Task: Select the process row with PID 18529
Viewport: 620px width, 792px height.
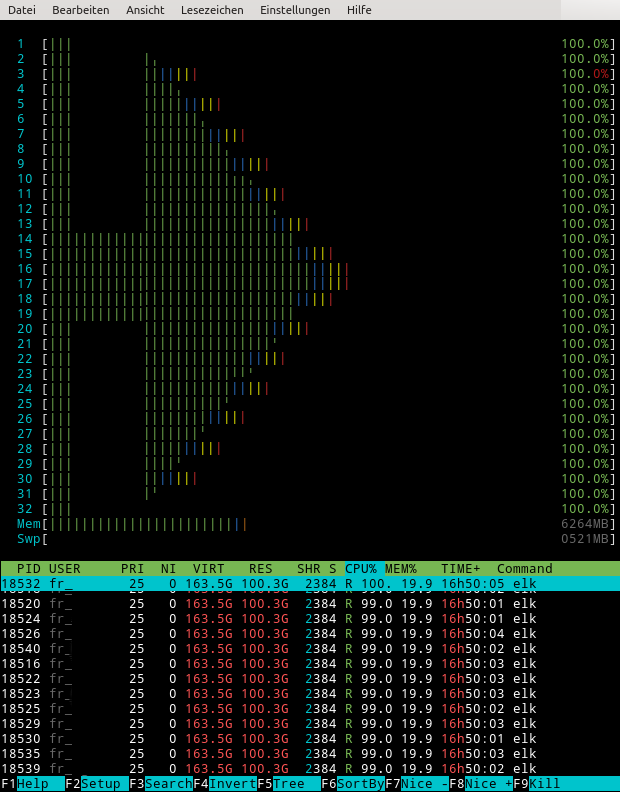Action: pos(300,723)
